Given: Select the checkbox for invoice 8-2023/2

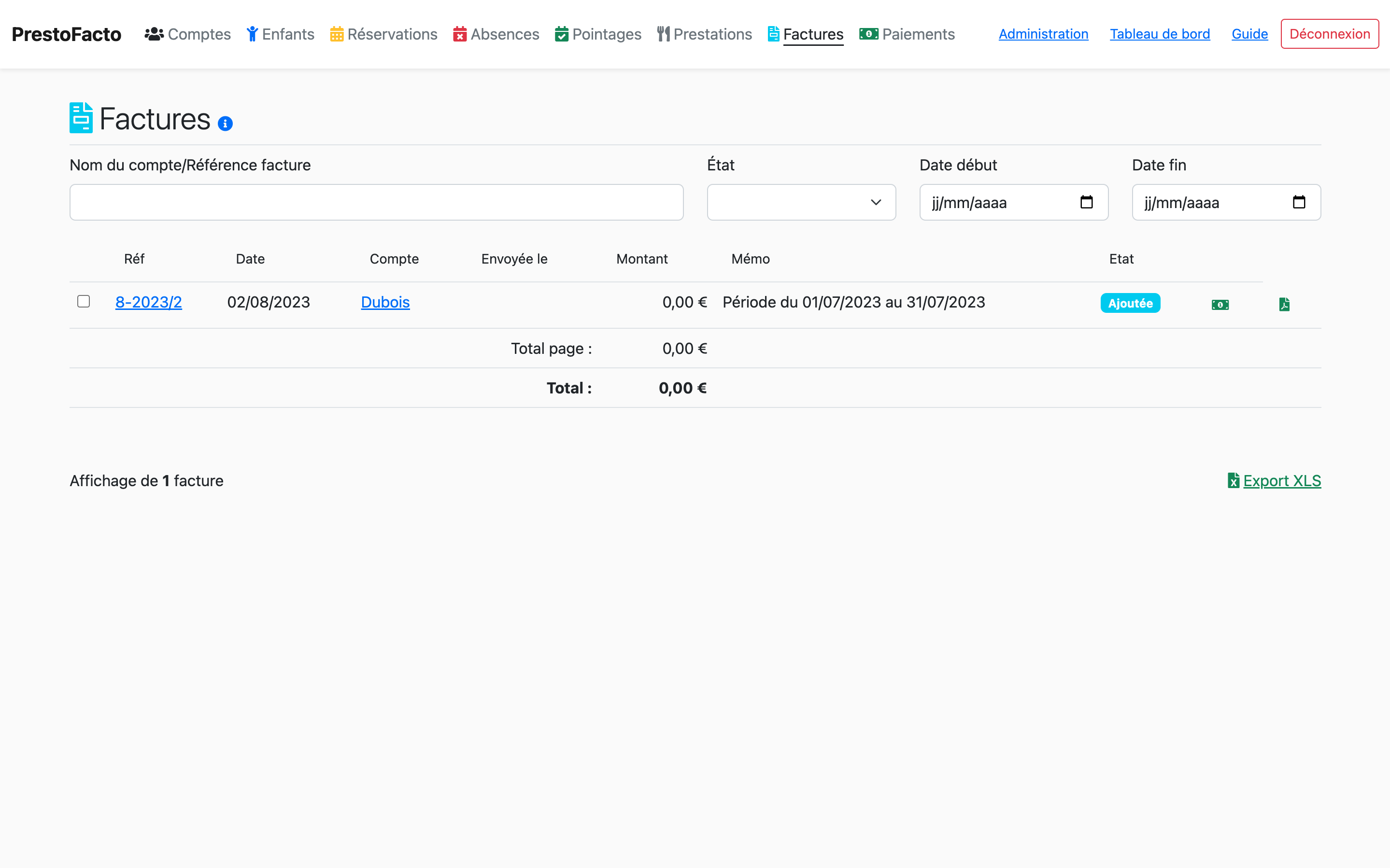Looking at the screenshot, I should coord(84,301).
